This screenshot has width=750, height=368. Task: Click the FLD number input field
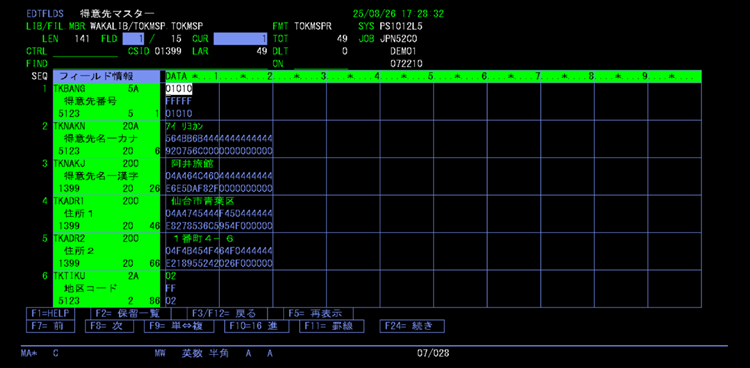(133, 39)
